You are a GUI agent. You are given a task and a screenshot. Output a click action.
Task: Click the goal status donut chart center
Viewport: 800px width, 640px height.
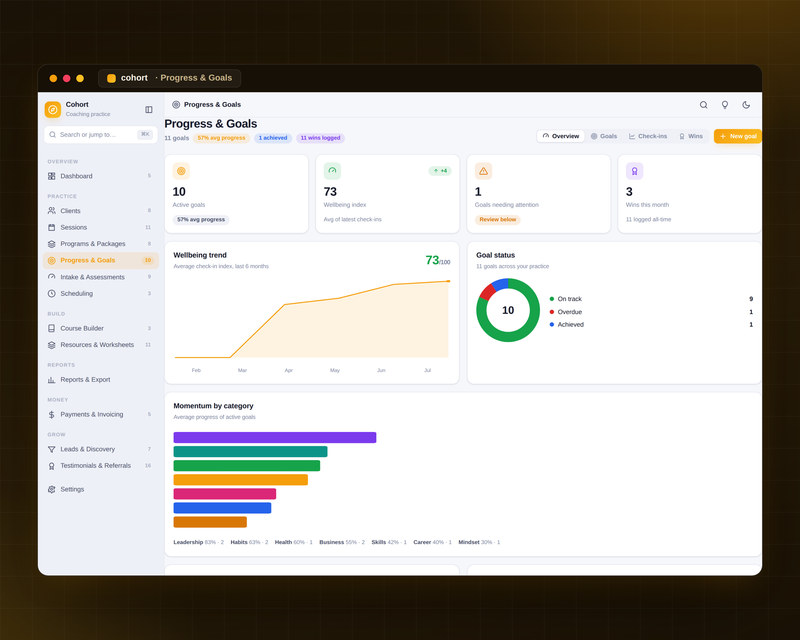click(x=508, y=310)
